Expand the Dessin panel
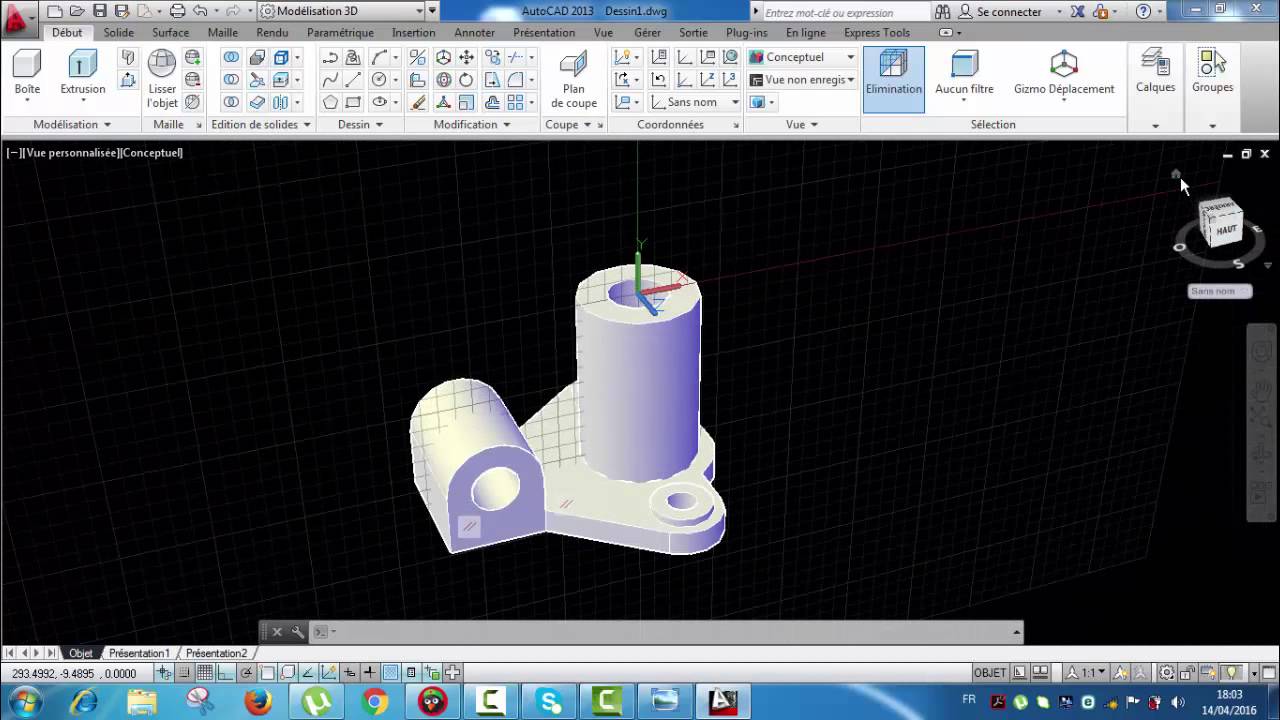 (x=361, y=125)
